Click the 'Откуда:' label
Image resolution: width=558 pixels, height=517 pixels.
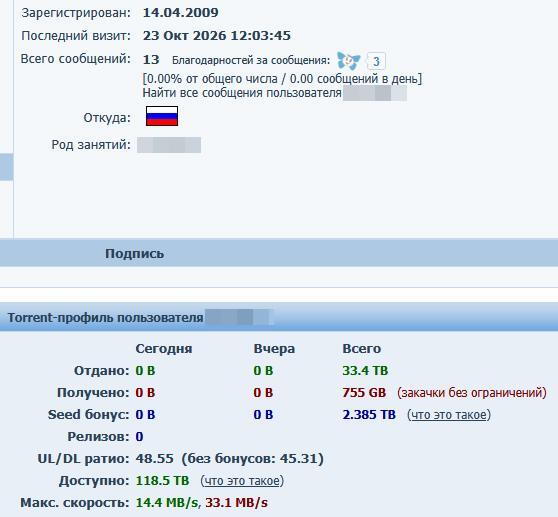coord(107,118)
